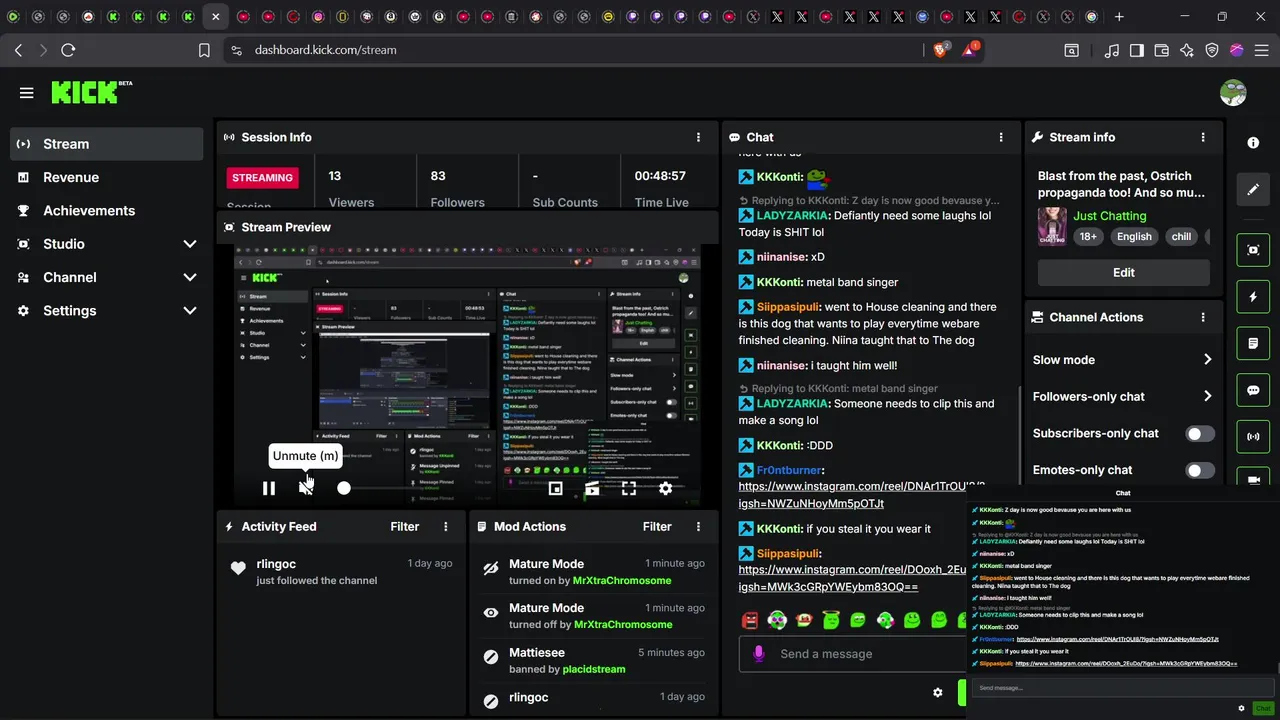The height and width of the screenshot is (720, 1280).
Task: Click Just Chatting category thumbnail
Action: [x=1052, y=226]
